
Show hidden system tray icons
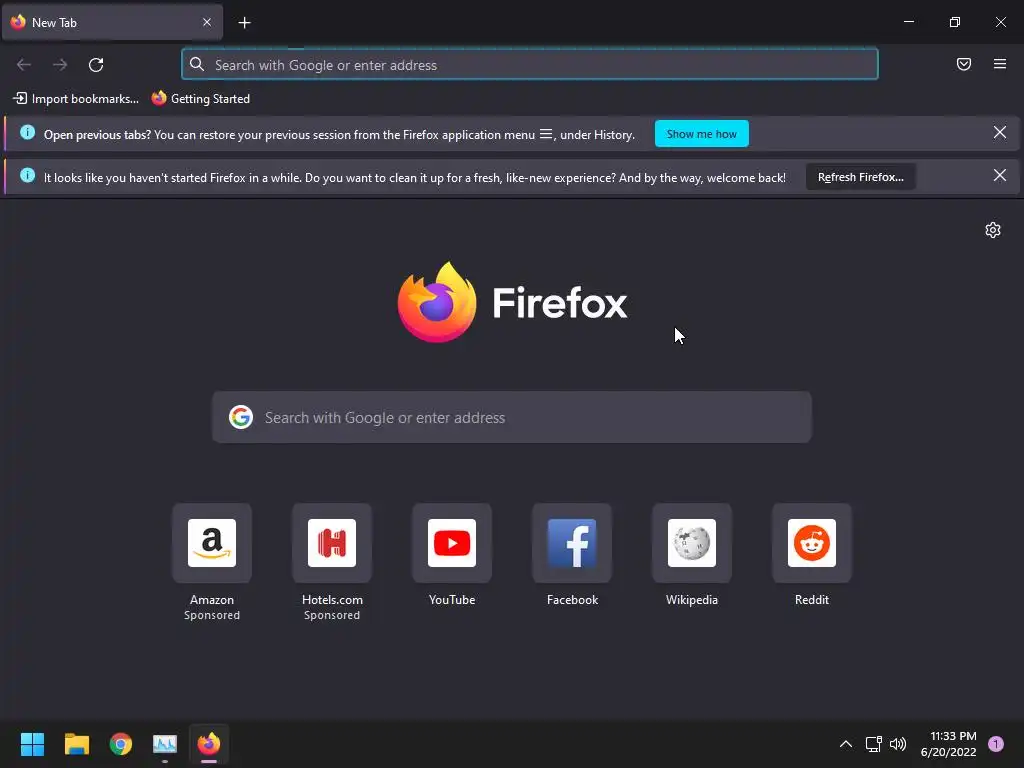(845, 744)
